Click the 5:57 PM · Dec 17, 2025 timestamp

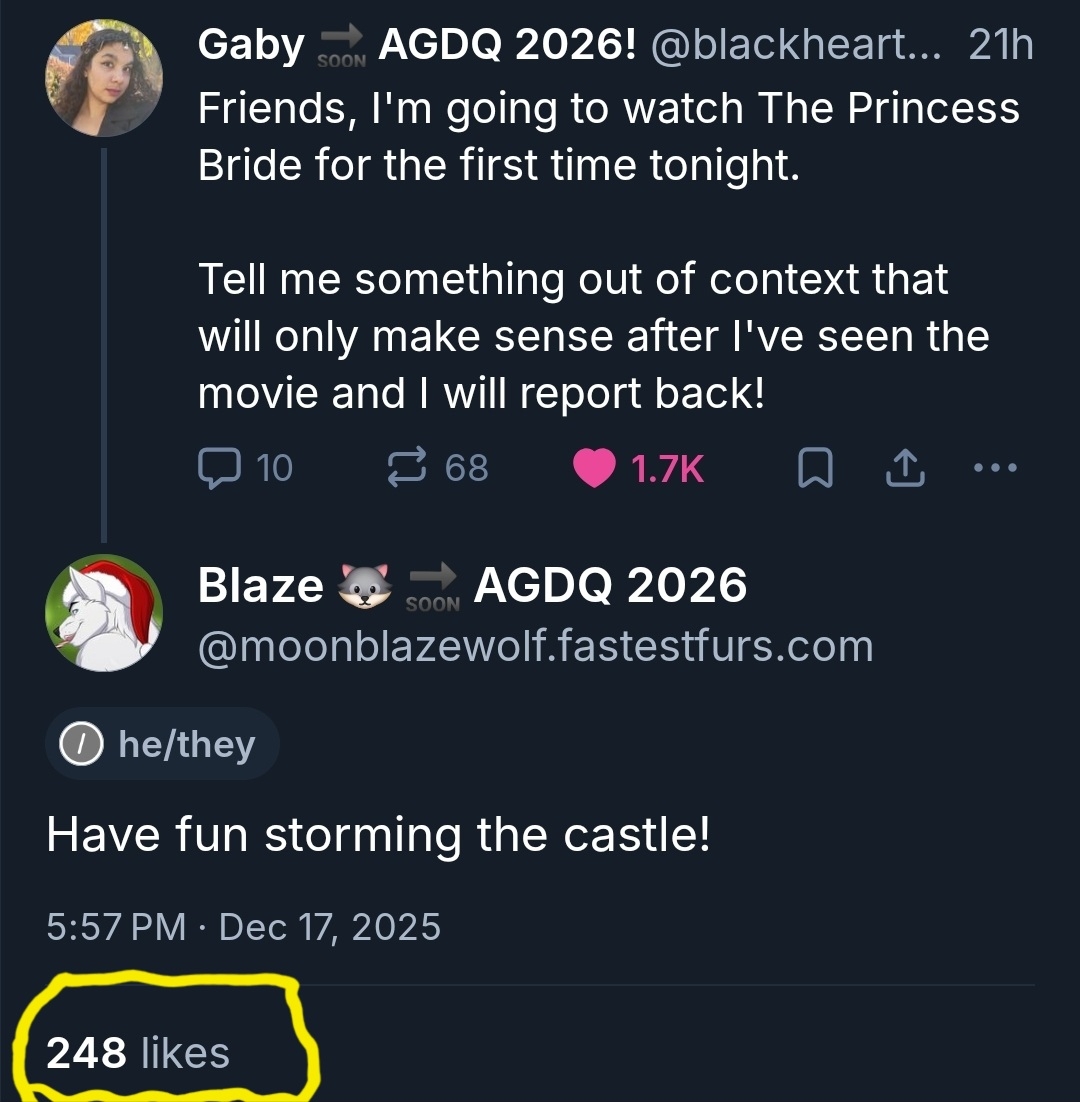pyautogui.click(x=243, y=927)
